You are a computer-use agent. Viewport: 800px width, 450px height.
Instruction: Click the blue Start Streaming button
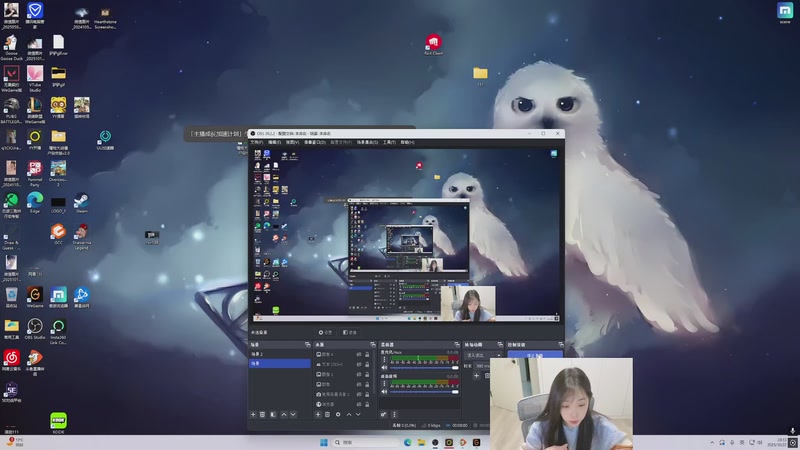(535, 355)
